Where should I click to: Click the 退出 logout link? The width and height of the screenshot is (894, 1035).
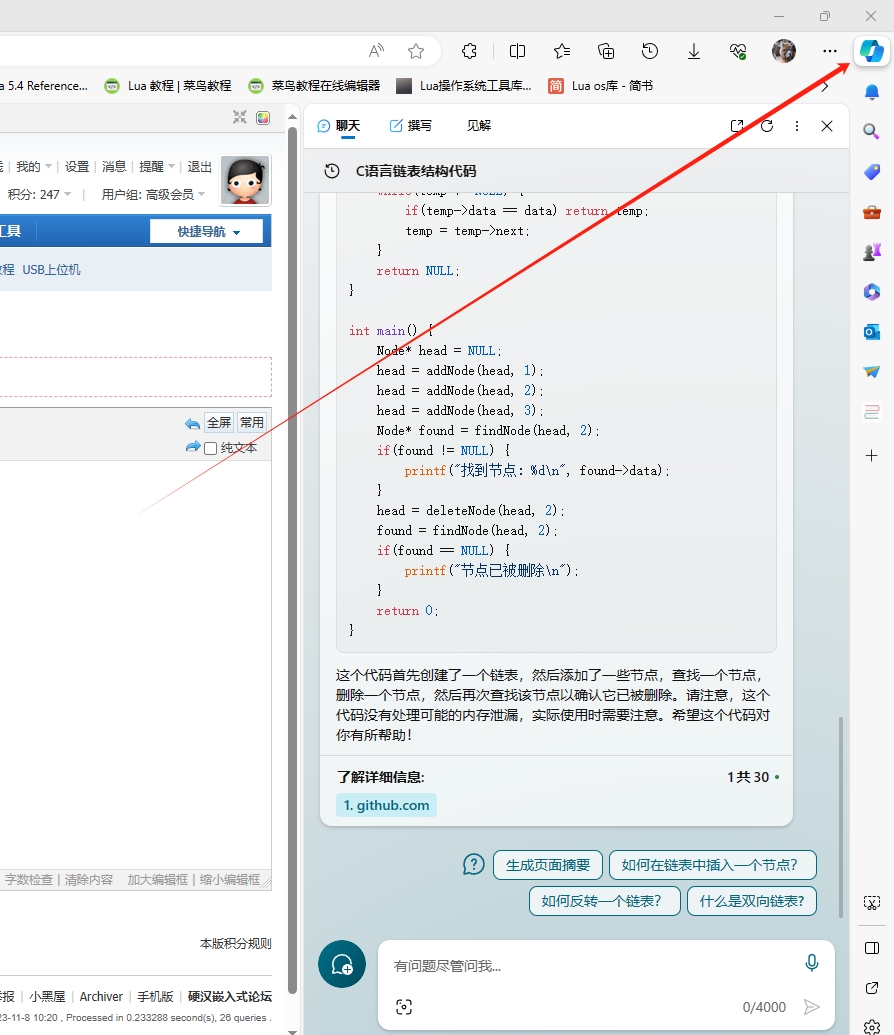coord(199,166)
